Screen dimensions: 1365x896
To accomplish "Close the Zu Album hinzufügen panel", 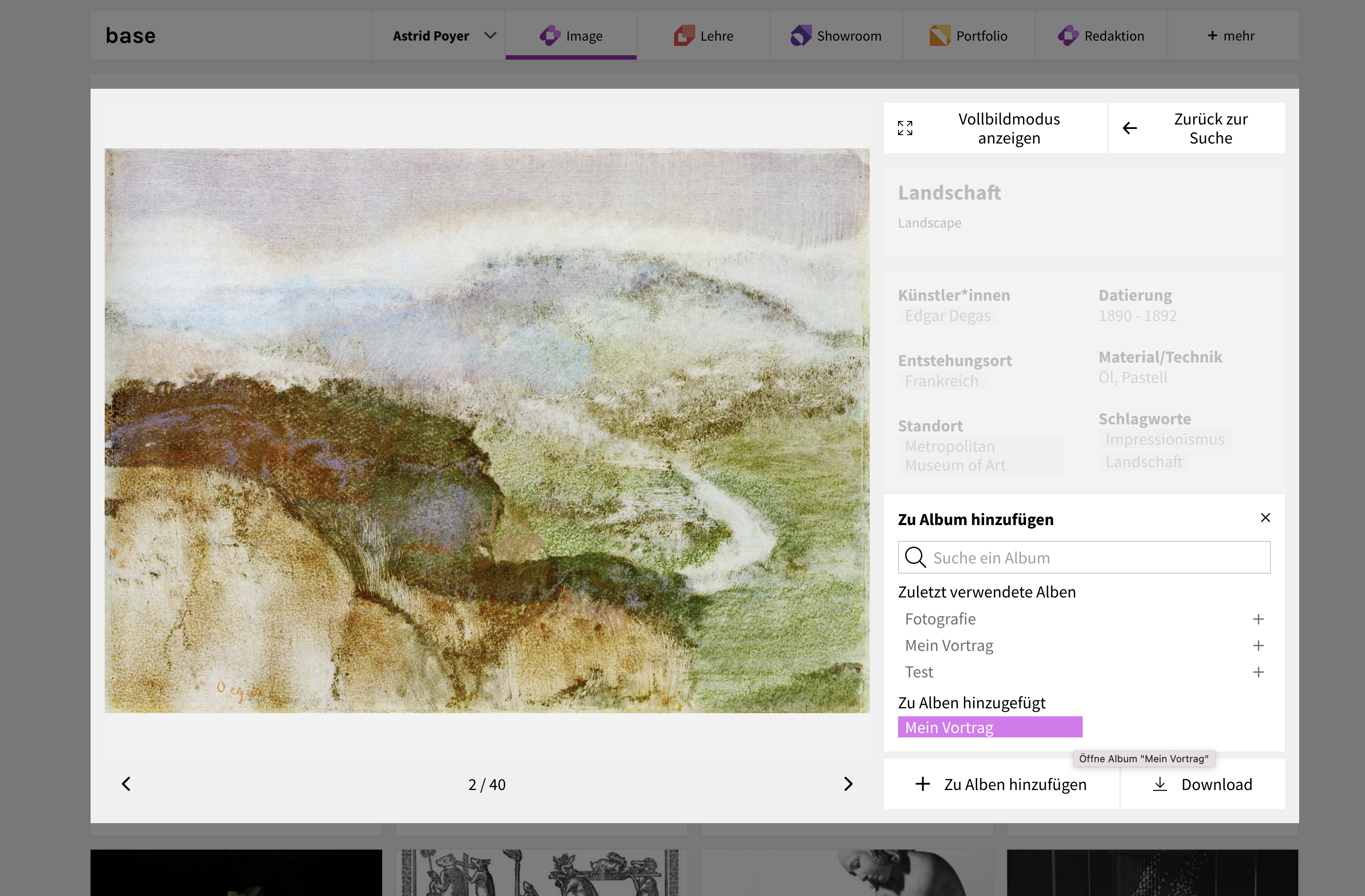I will tap(1265, 518).
